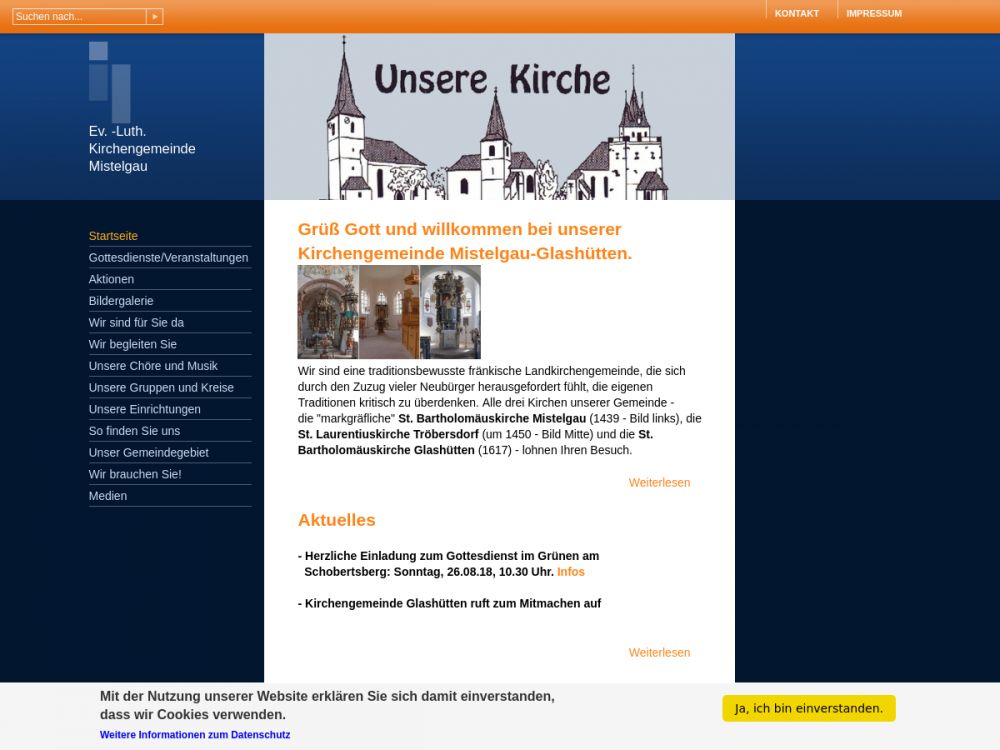Open the IMPRESSUM page
This screenshot has height=750, width=1000.
click(873, 13)
